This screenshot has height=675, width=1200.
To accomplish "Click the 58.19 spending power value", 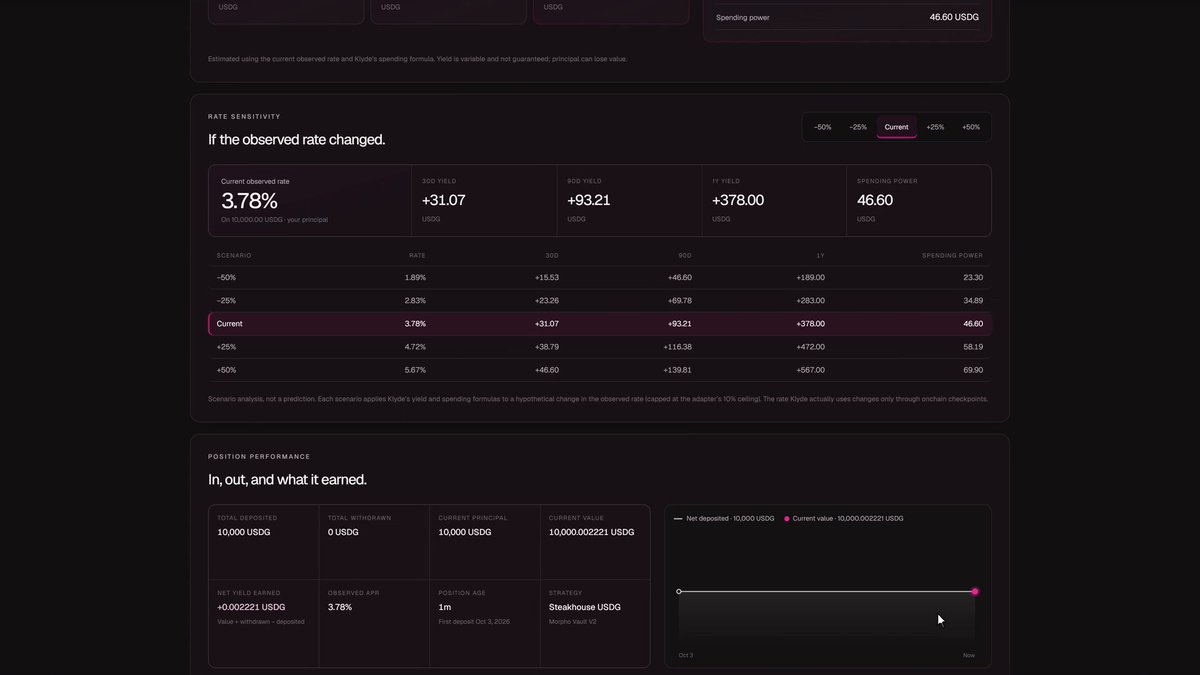I will (x=973, y=347).
